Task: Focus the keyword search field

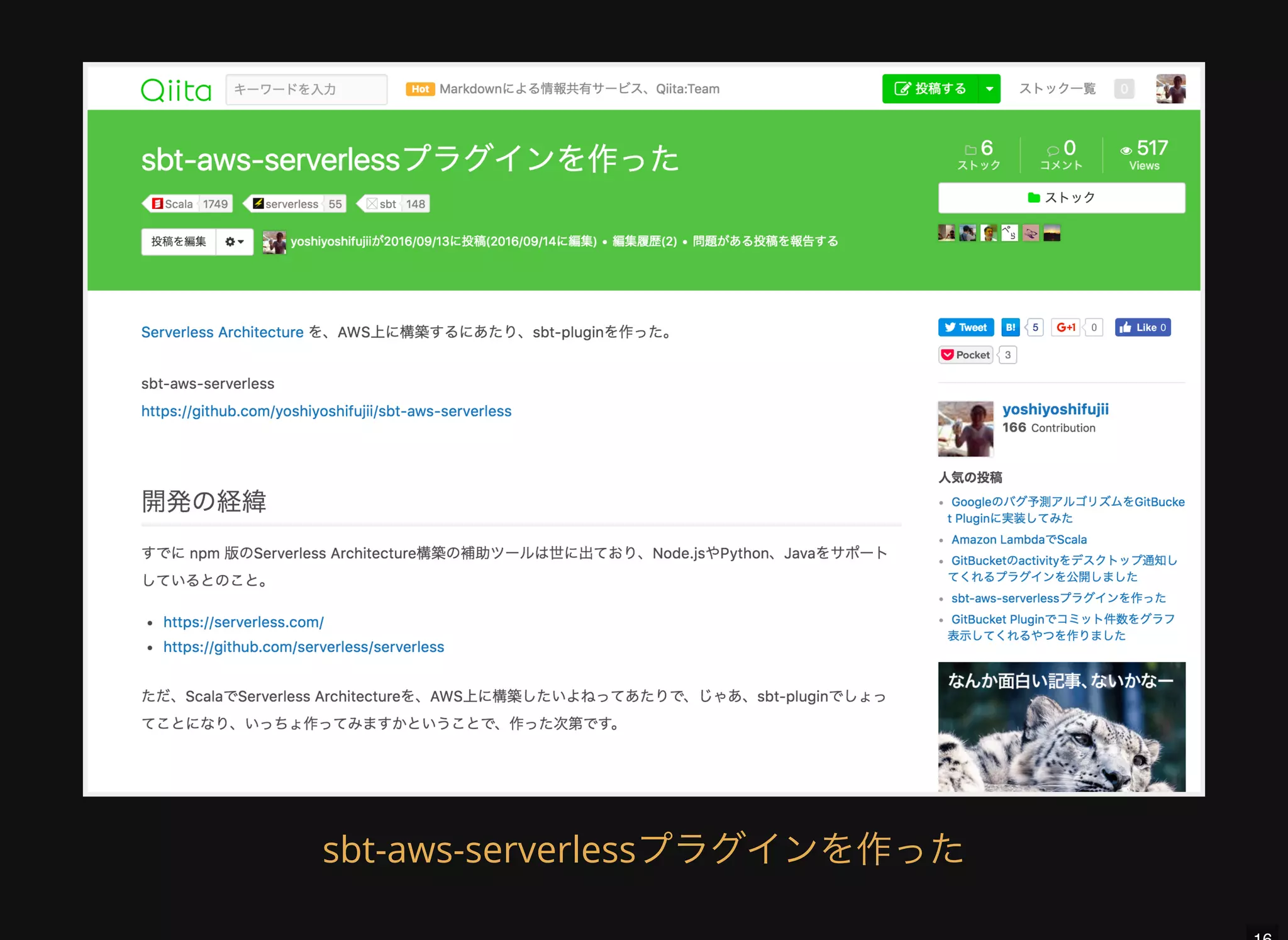Action: click(306, 89)
